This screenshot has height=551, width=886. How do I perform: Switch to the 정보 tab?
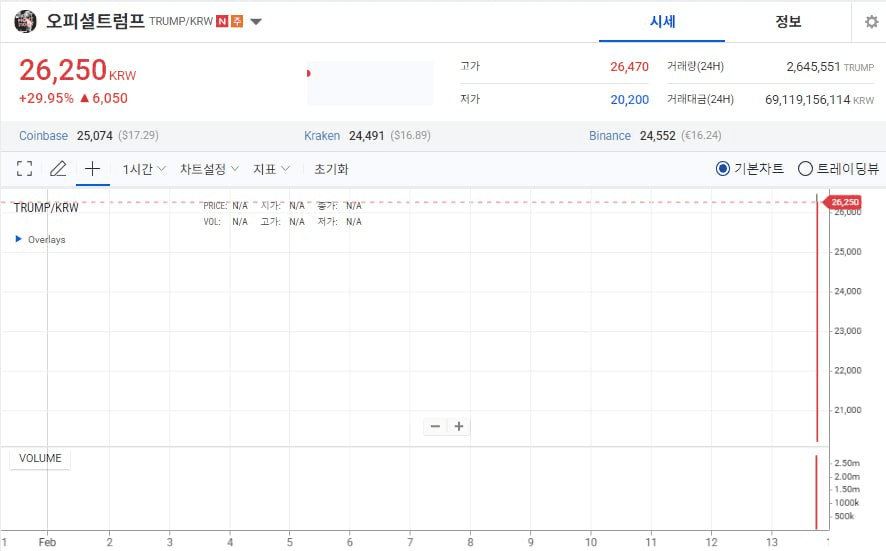point(788,21)
